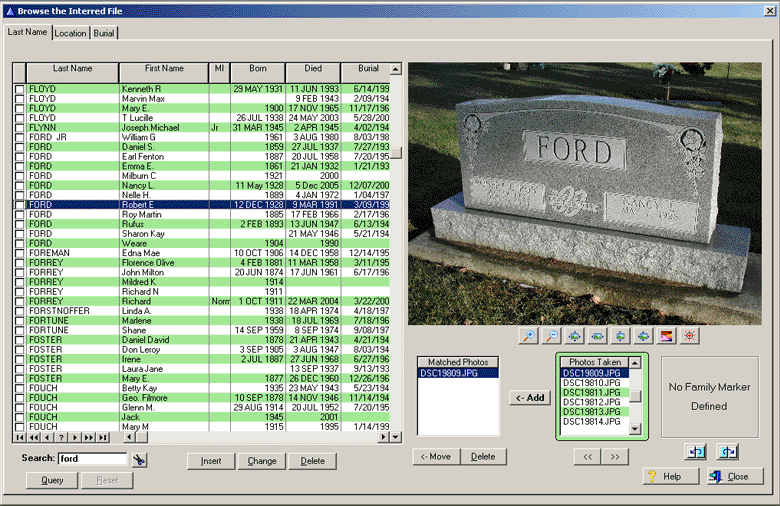The width and height of the screenshot is (780, 506).
Task: Open the Burial tab
Action: 104,33
